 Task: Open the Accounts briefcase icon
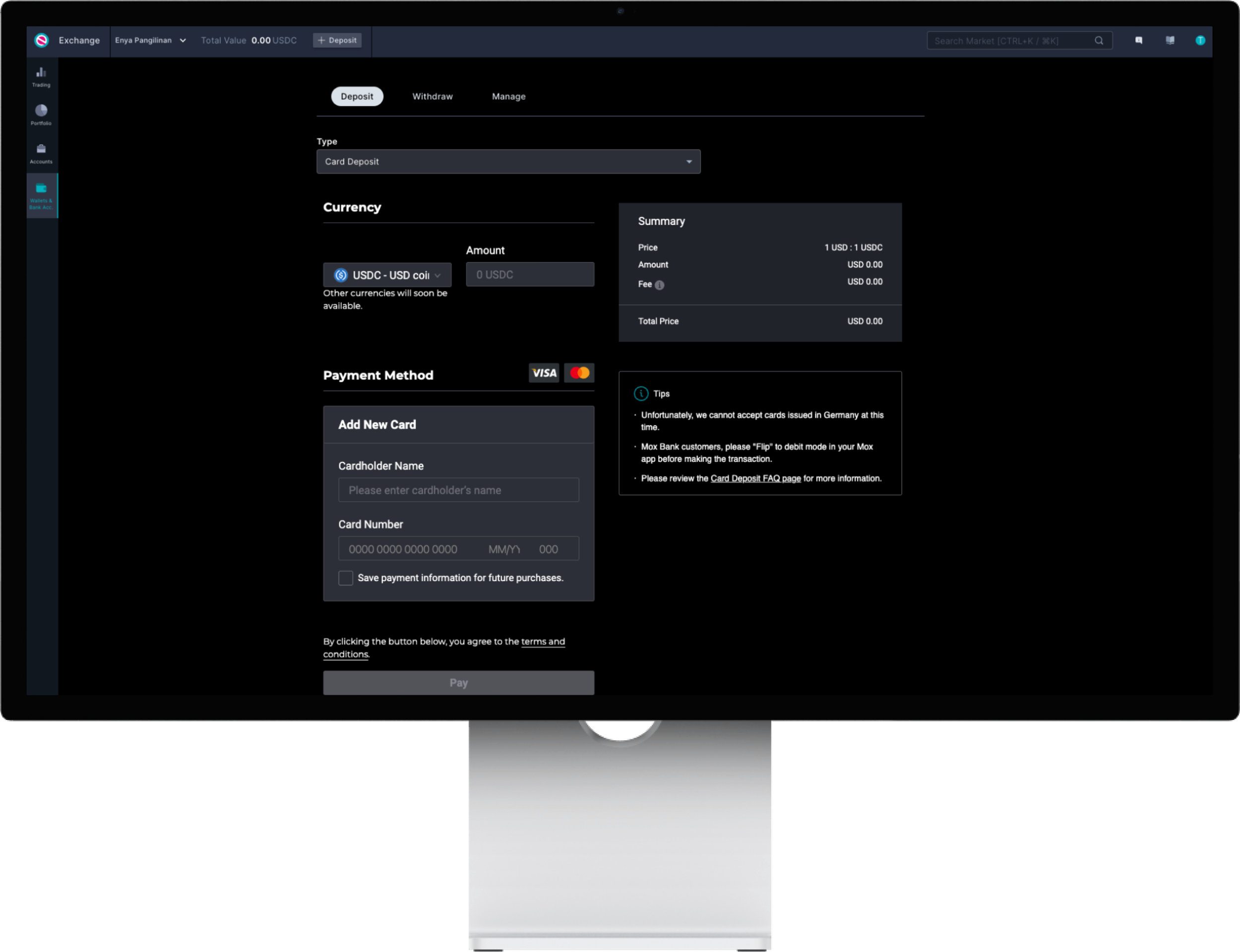pos(41,153)
